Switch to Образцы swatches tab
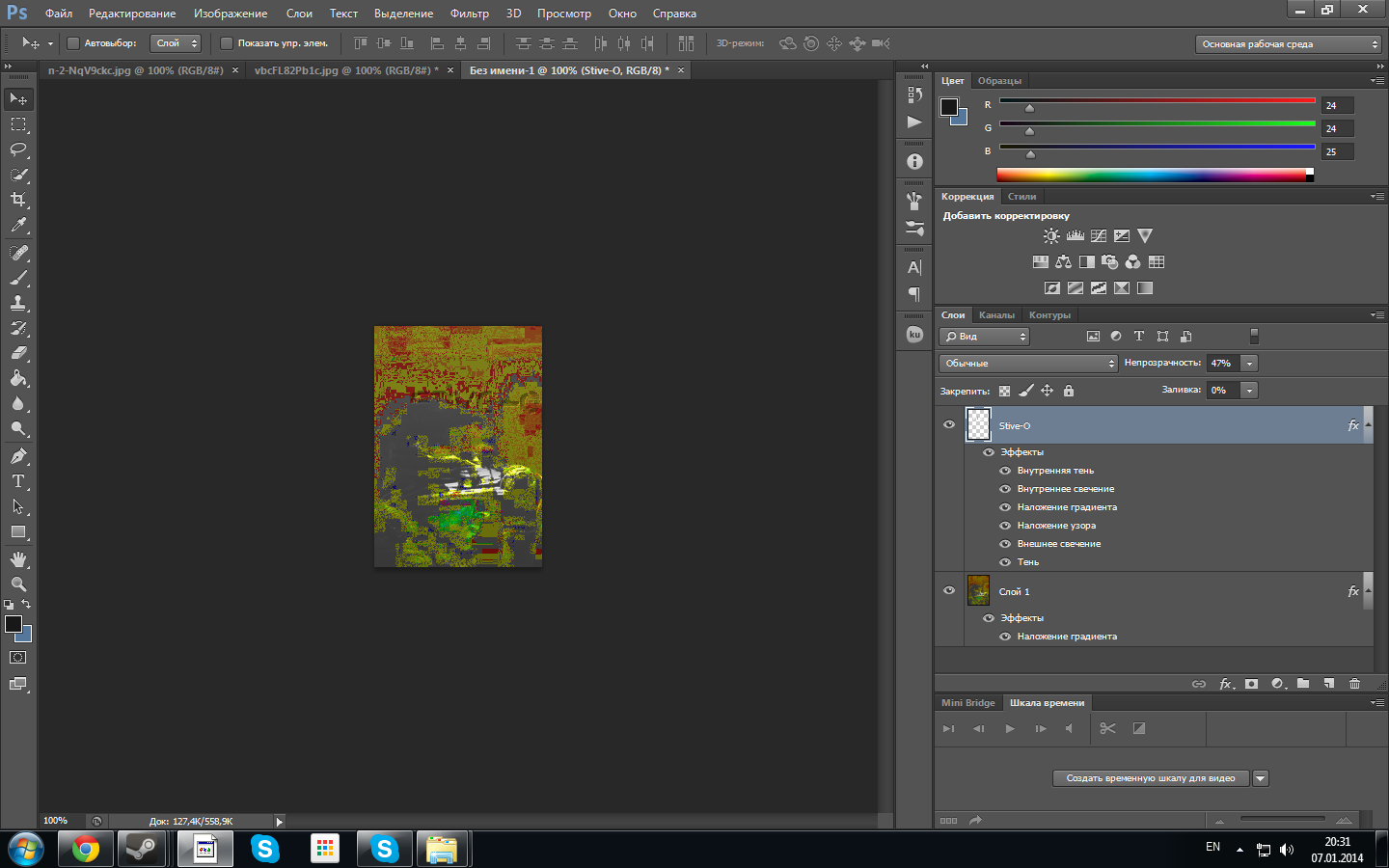Viewport: 1389px width, 868px height. [x=999, y=81]
